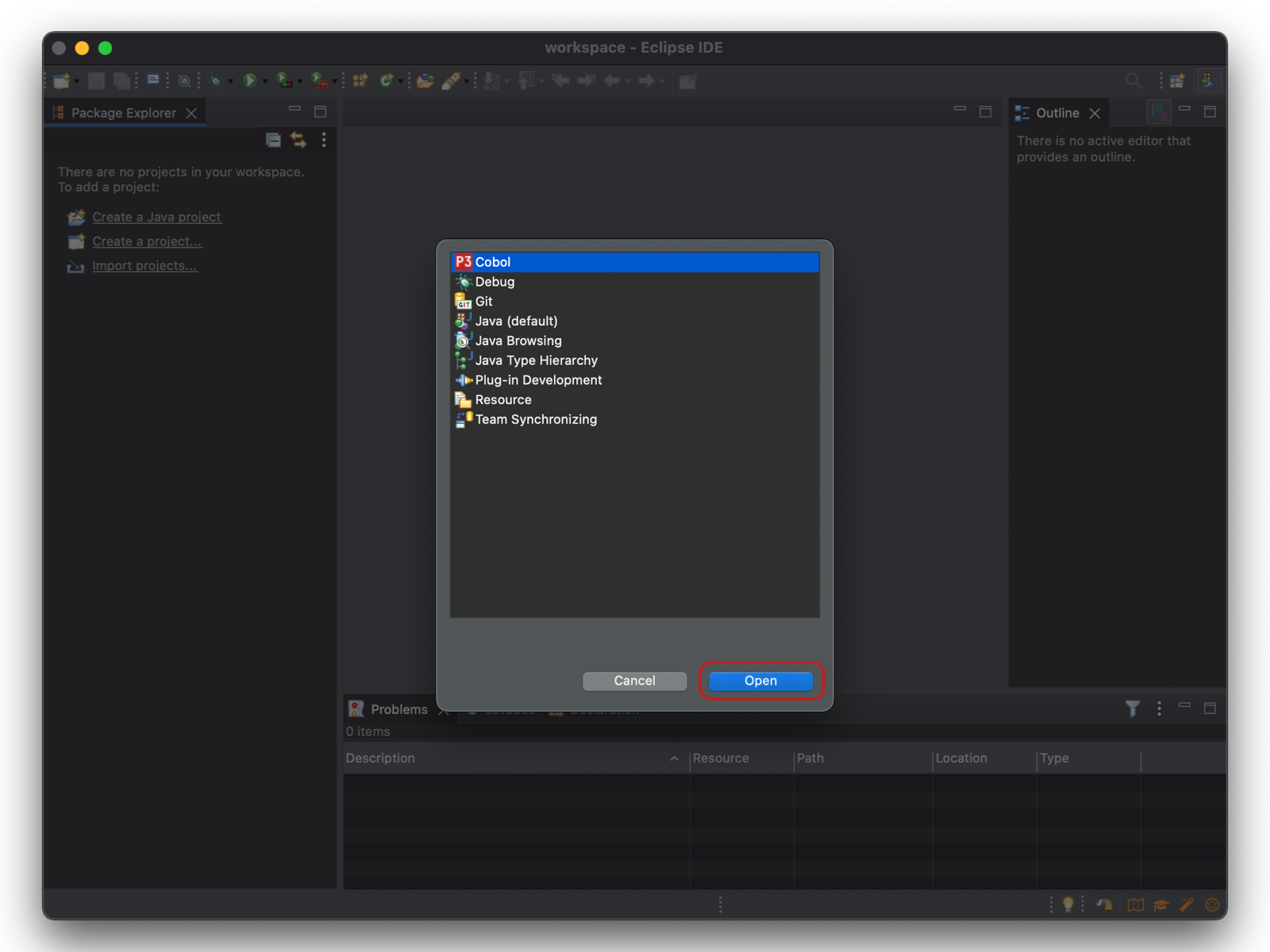This screenshot has width=1270, height=952.
Task: Click the green Run button icon
Action: (249, 81)
